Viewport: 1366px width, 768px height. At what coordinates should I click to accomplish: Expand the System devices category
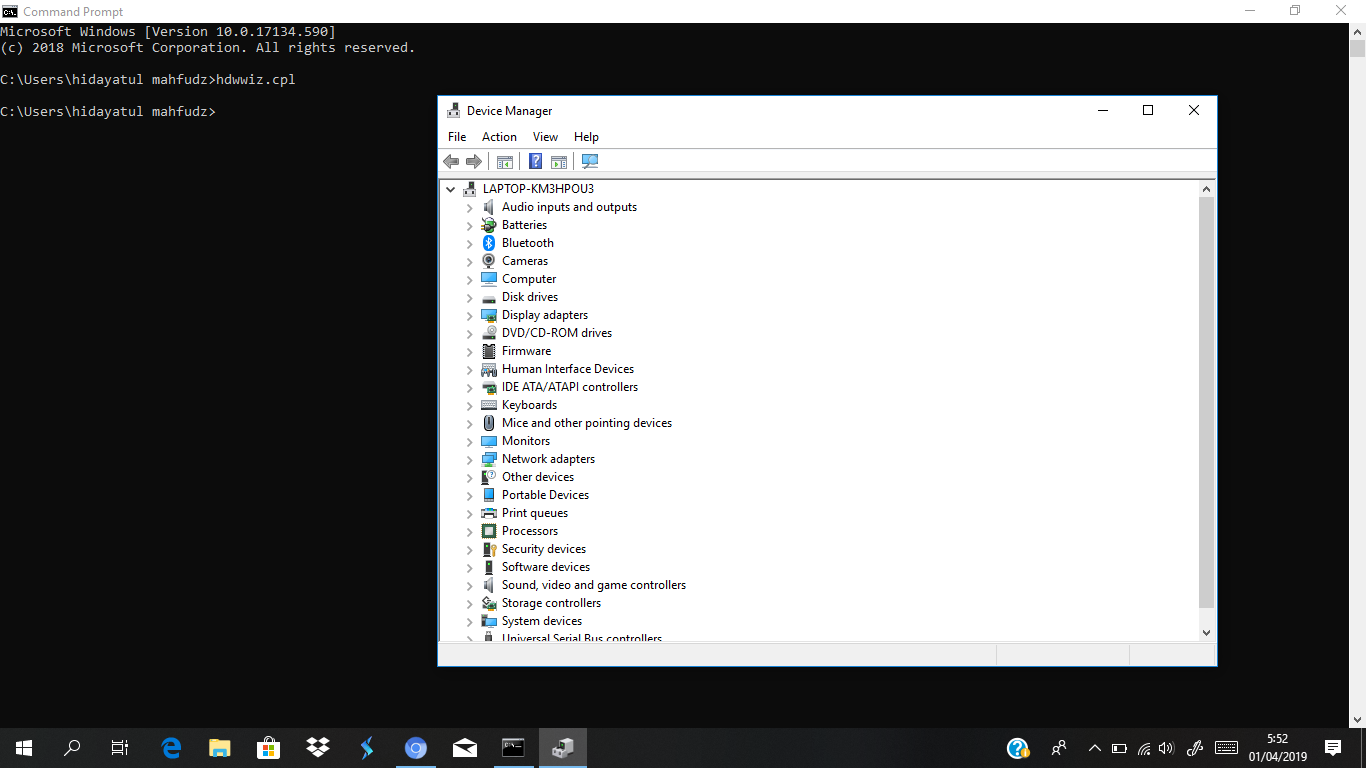coord(470,622)
